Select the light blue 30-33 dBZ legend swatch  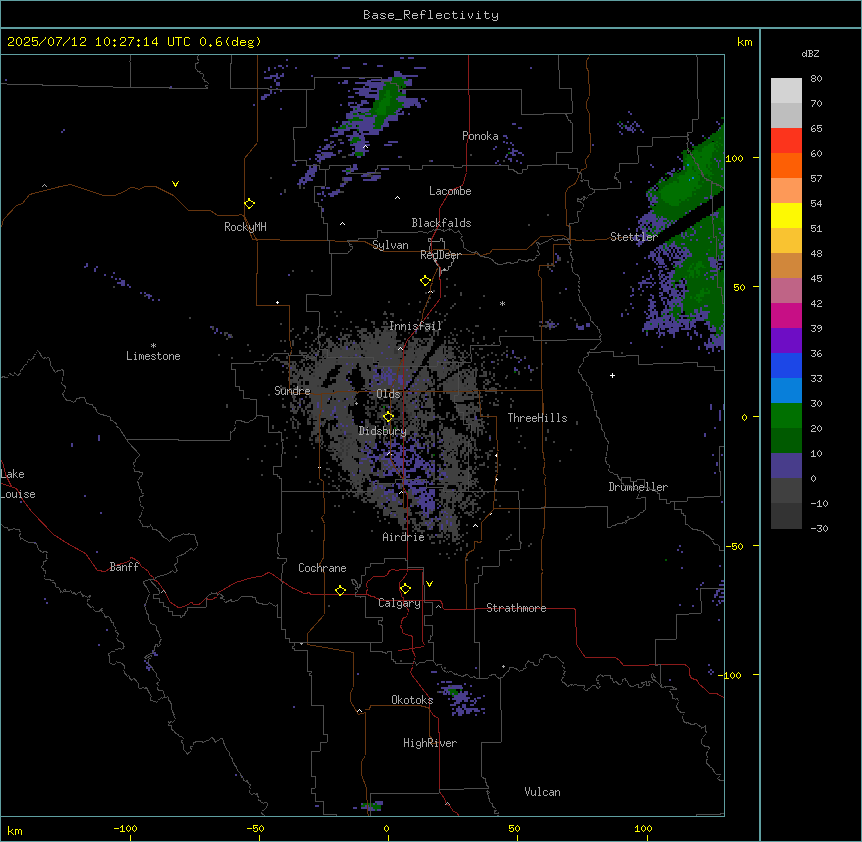click(x=786, y=391)
